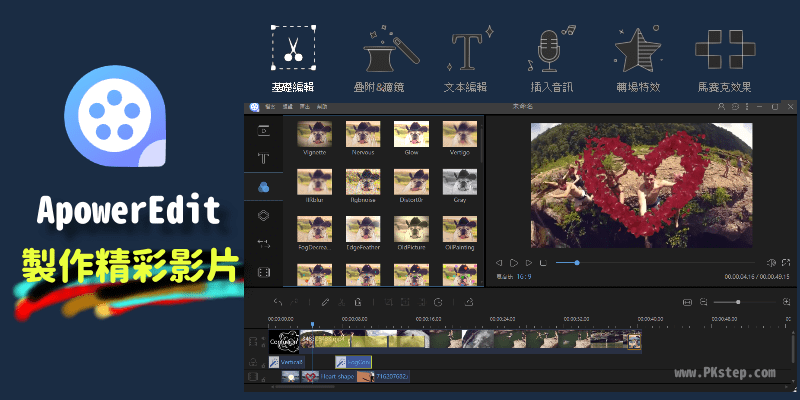Click the timeline zoom-in magnifier icon
This screenshot has height=400, width=800.
[786, 302]
